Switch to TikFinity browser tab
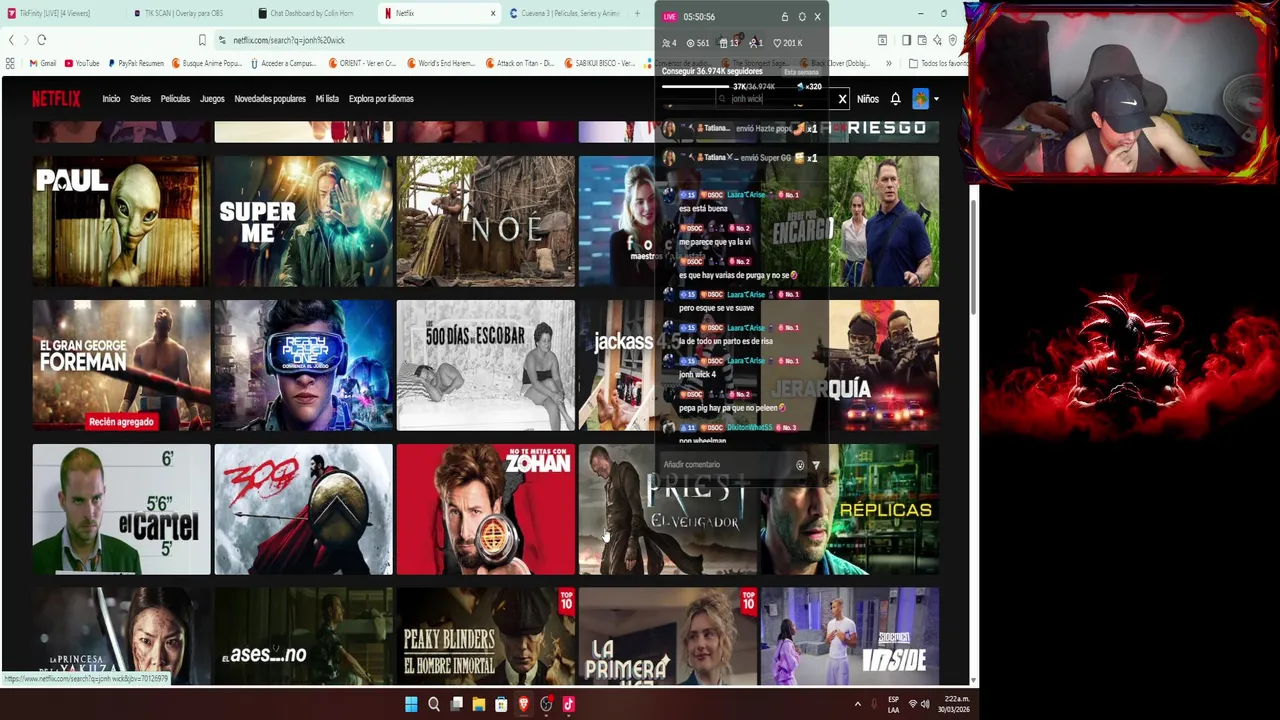This screenshot has width=1280, height=720. [x=62, y=13]
